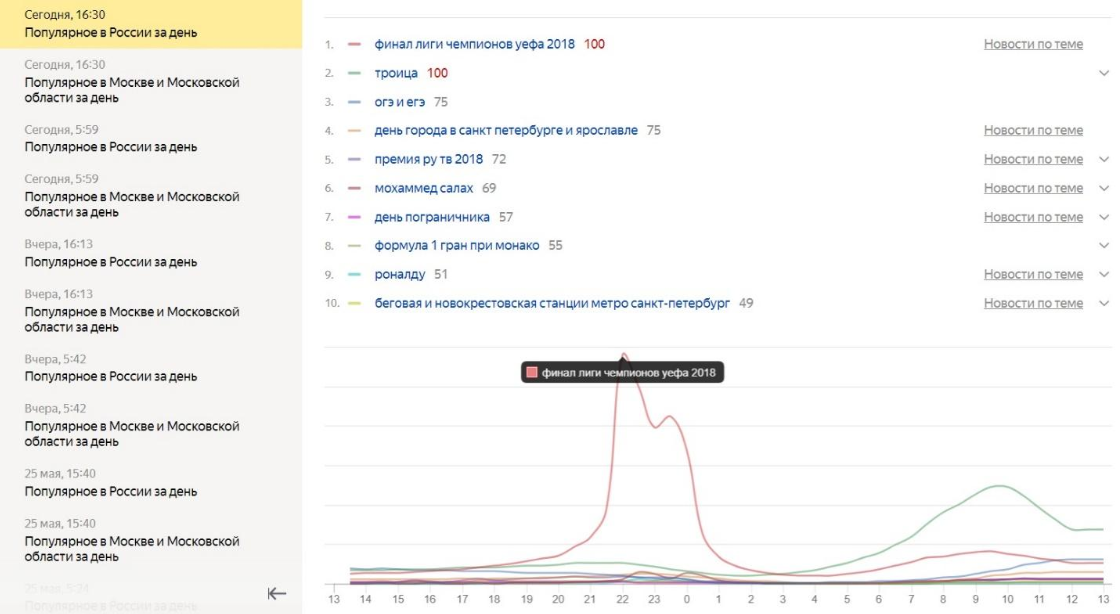The image size is (1120, 614).
Task: Open the троица topic link
Action: pos(396,73)
